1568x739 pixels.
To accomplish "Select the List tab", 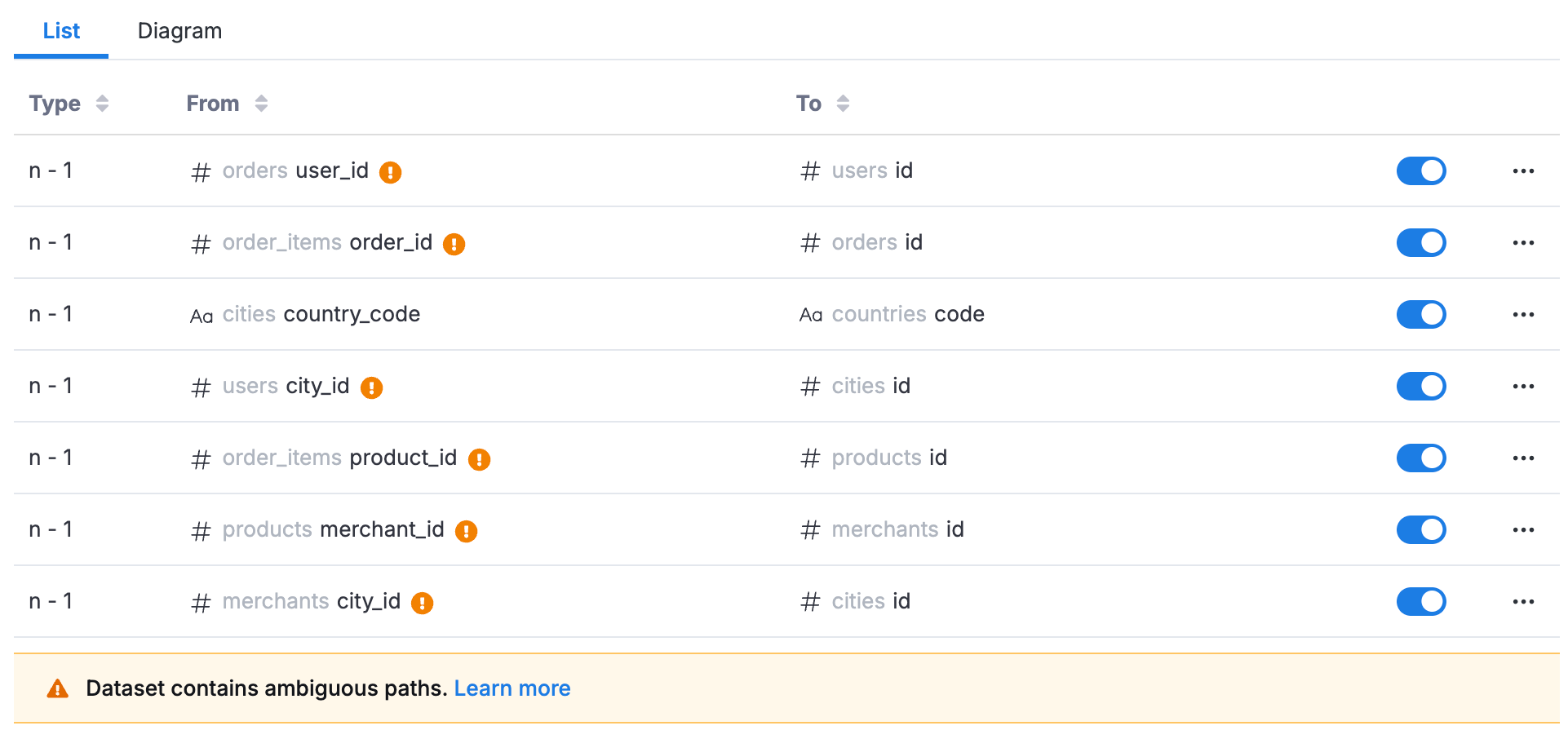I will (x=61, y=31).
